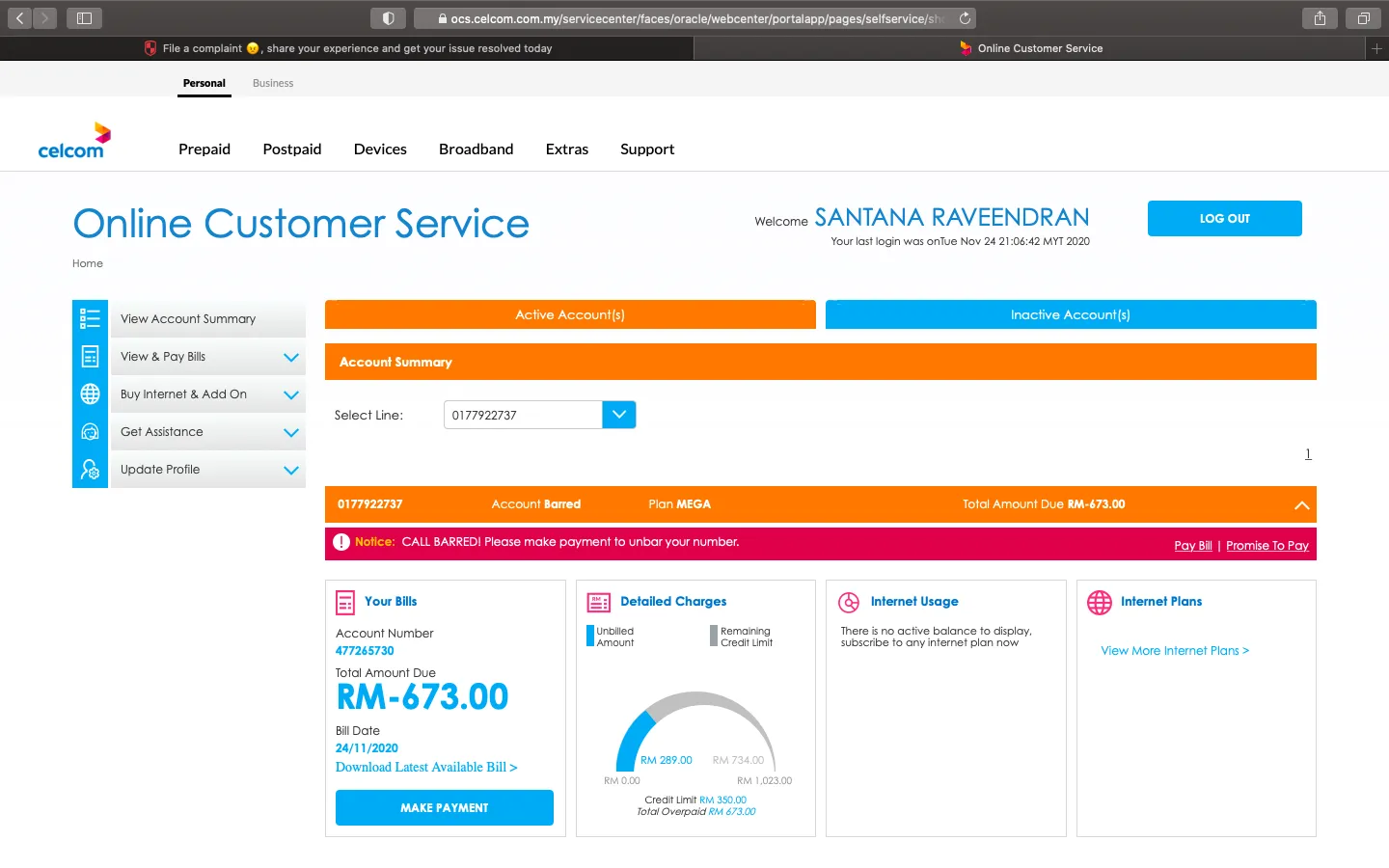Expand the Update Profile menu
Screen dimensions: 1389x868
click(x=290, y=471)
